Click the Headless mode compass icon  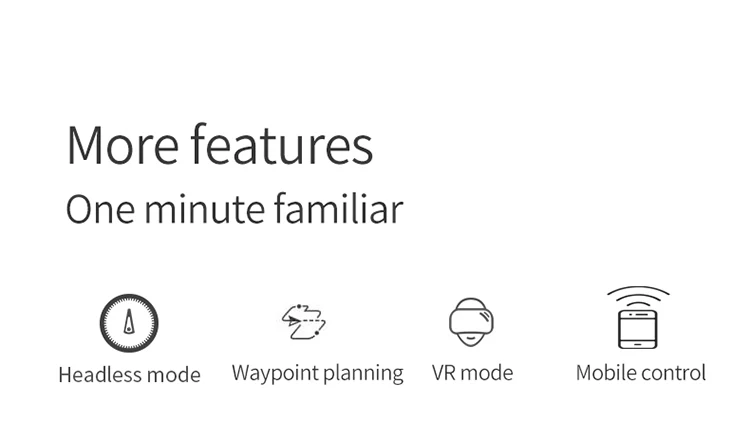(x=129, y=323)
